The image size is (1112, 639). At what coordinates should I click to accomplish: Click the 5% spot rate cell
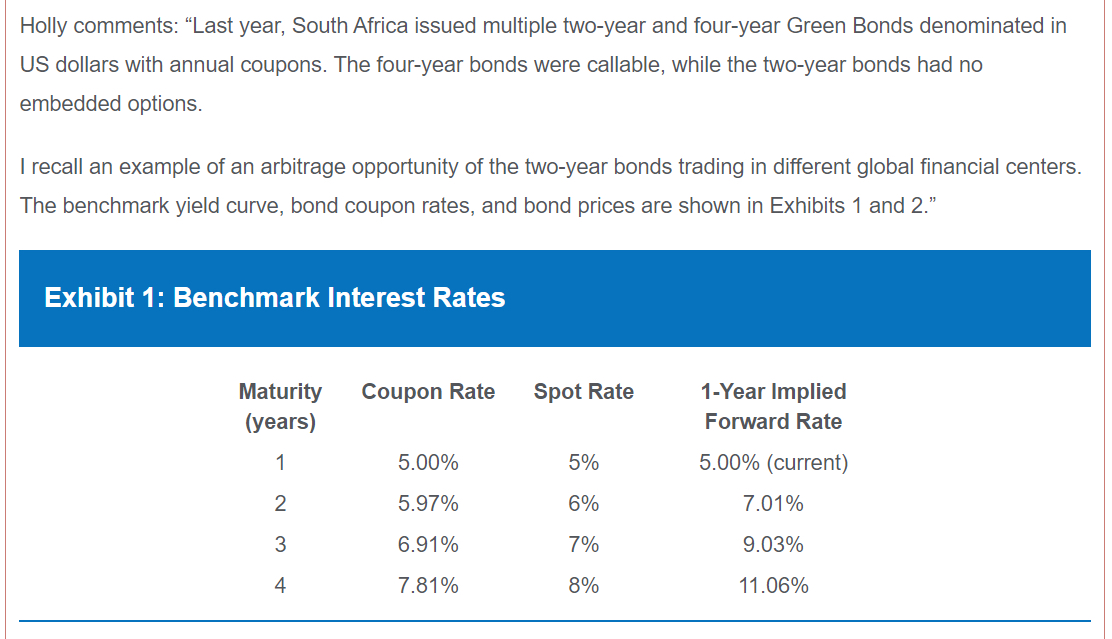click(x=584, y=463)
